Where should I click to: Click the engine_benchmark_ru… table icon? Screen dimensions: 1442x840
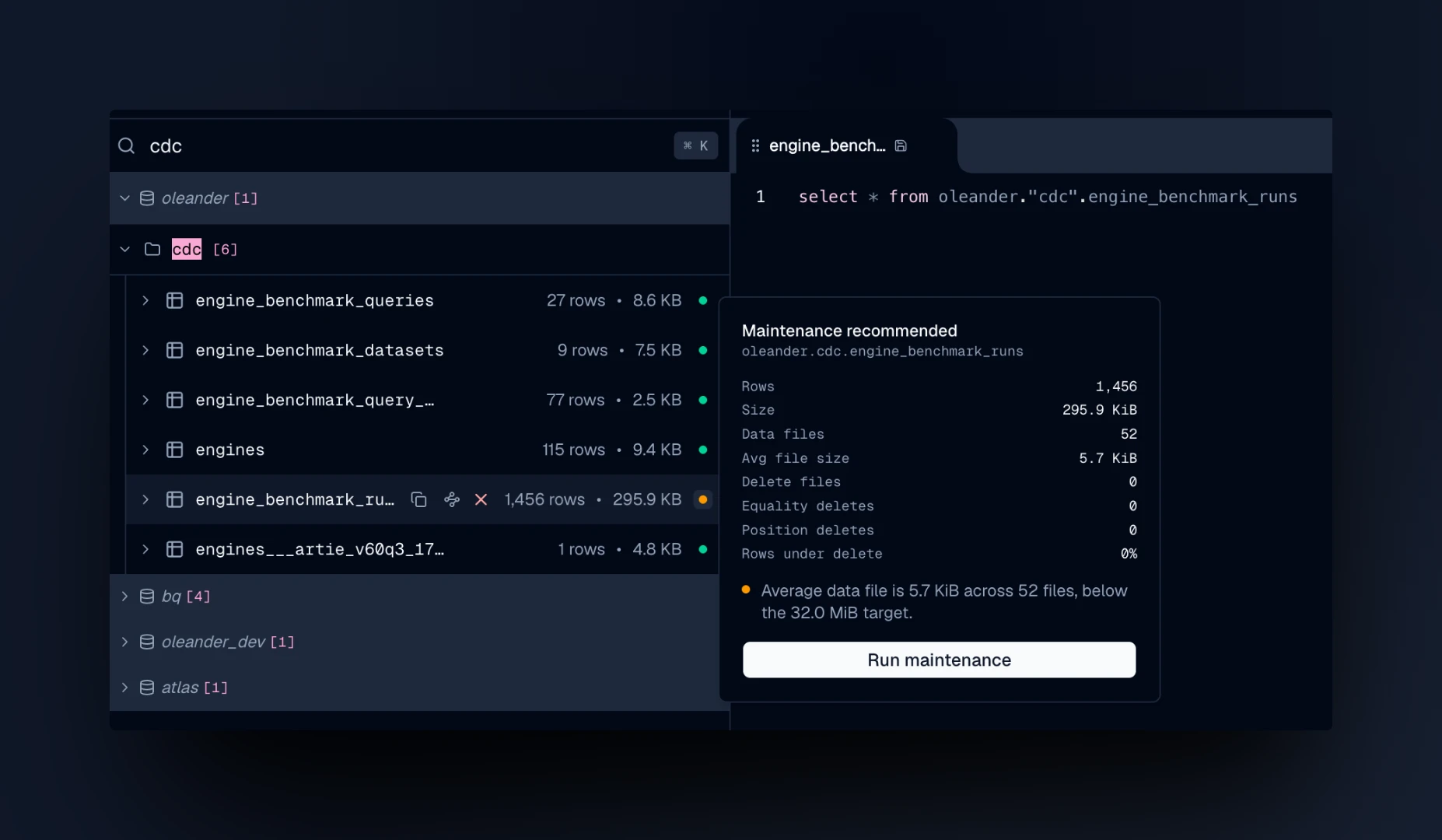(175, 499)
